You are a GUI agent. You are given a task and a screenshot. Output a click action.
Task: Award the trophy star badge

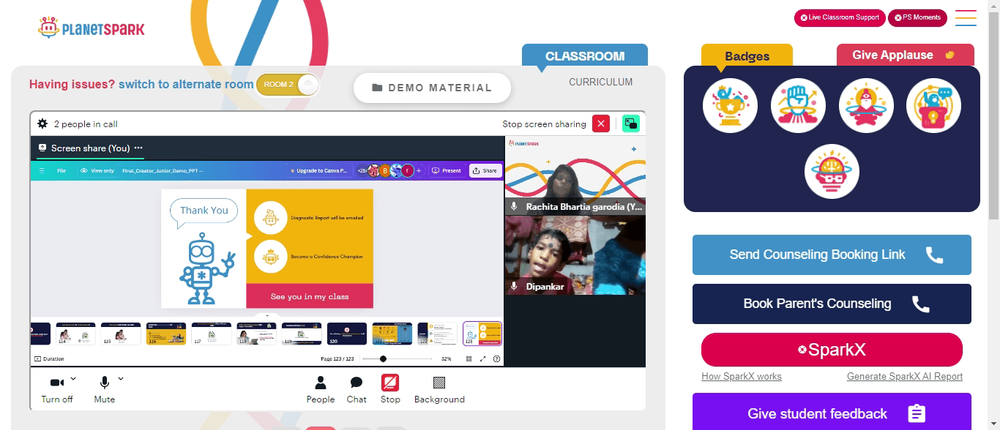coord(730,106)
